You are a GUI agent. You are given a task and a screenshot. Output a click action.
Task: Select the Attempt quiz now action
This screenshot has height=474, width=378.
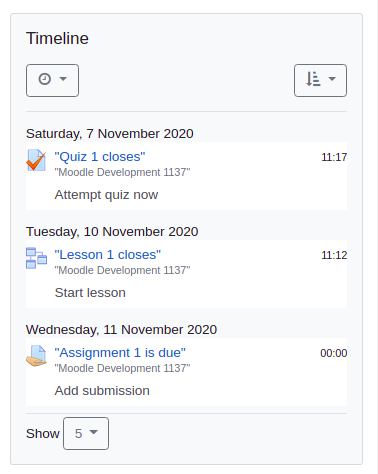click(106, 195)
